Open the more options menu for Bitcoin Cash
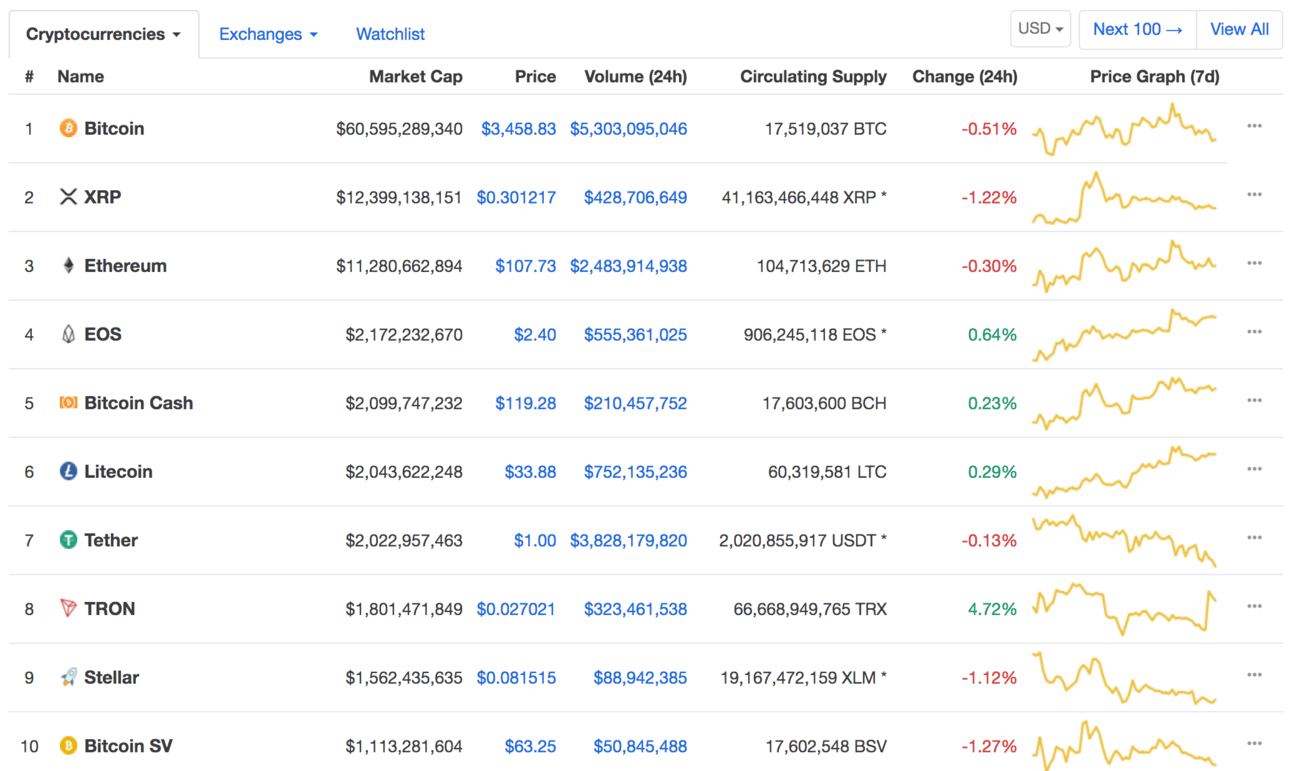Image resolution: width=1292 pixels, height=771 pixels. [1254, 400]
